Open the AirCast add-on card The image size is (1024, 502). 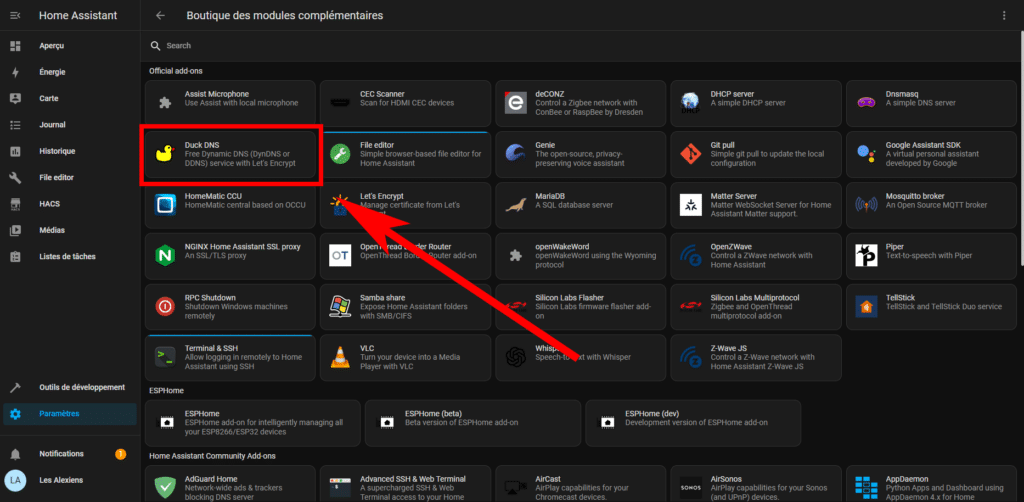tap(581, 484)
